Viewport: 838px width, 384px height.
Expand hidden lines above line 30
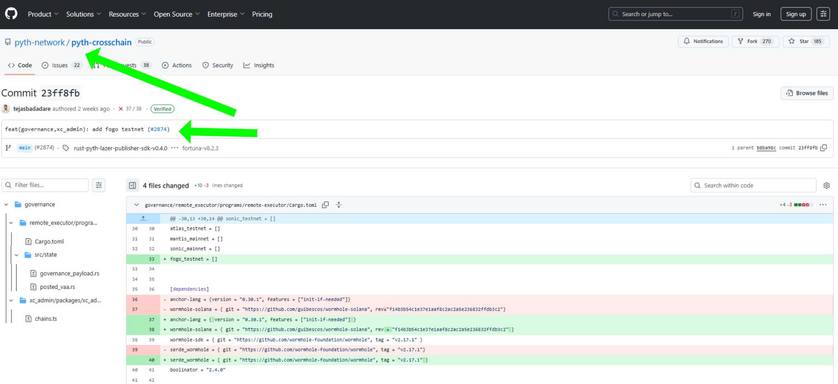click(x=143, y=218)
